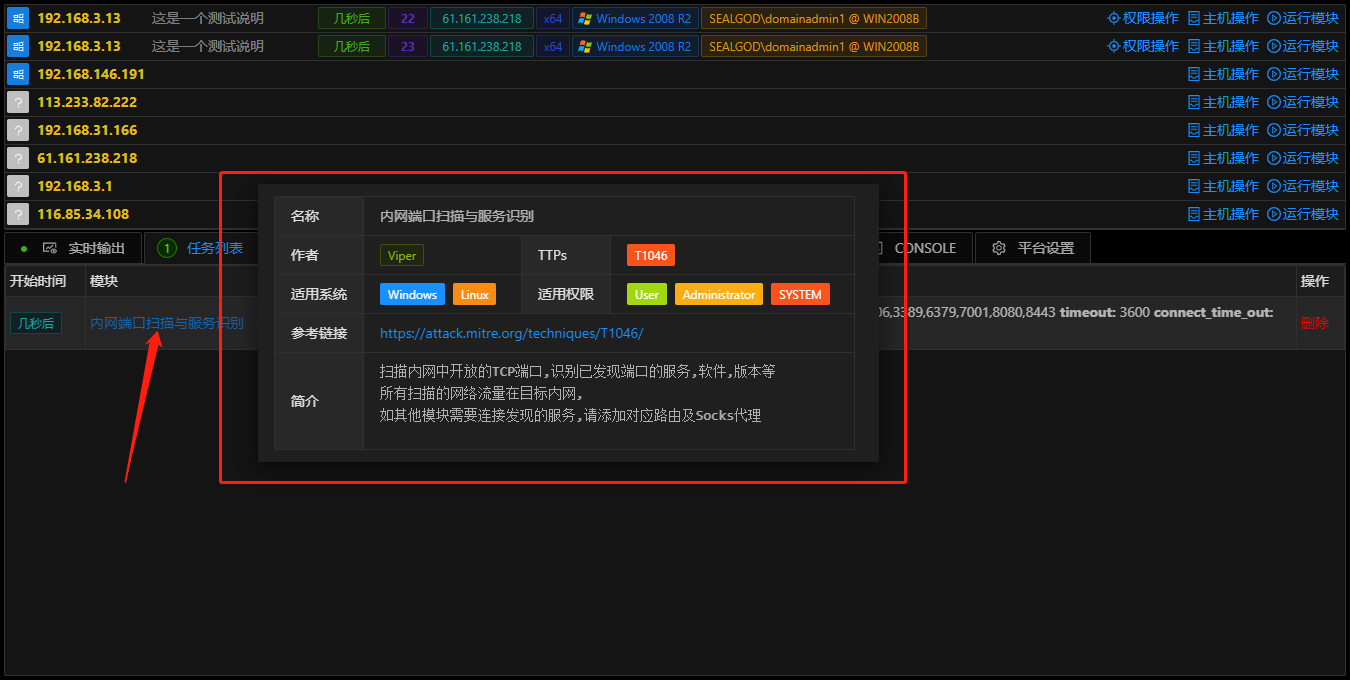Click 运行模块 for host 192.168.31.166
Image resolution: width=1350 pixels, height=680 pixels.
point(1303,130)
